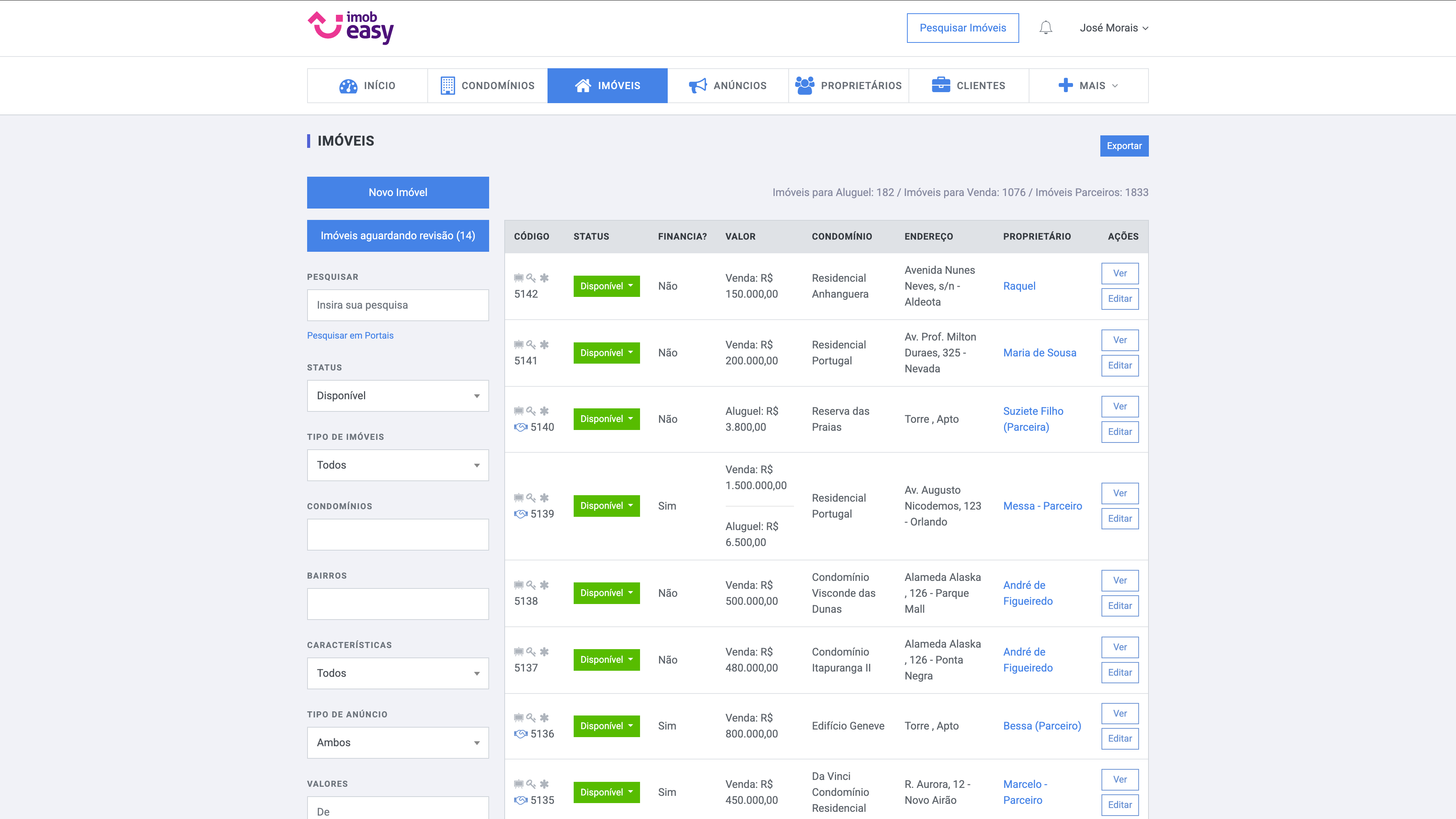This screenshot has width=1456, height=819.
Task: Open the CONDOMÍNIOS tab
Action: click(487, 85)
